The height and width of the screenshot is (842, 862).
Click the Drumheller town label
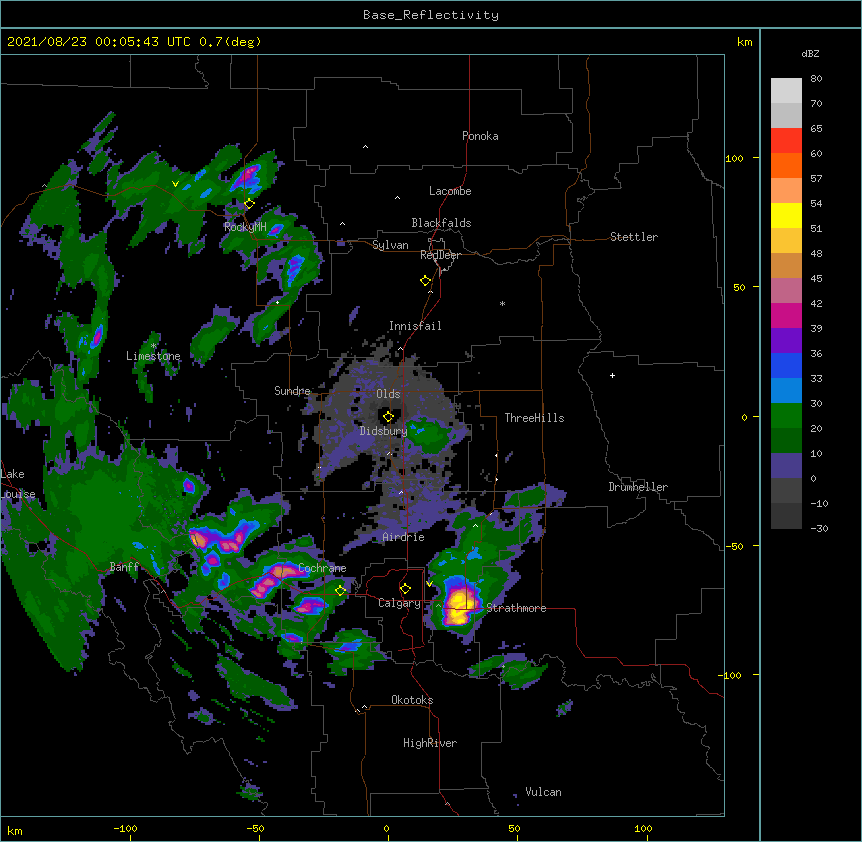[638, 487]
